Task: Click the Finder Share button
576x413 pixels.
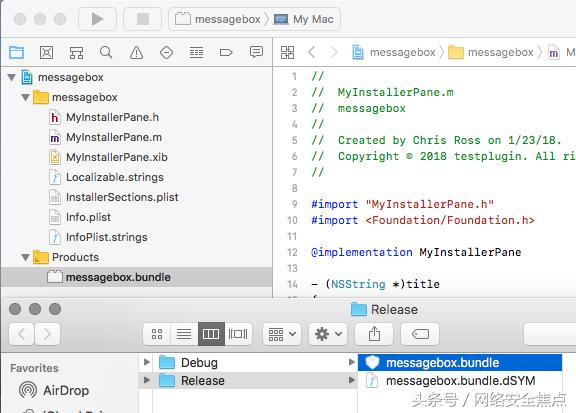Action: [x=374, y=334]
